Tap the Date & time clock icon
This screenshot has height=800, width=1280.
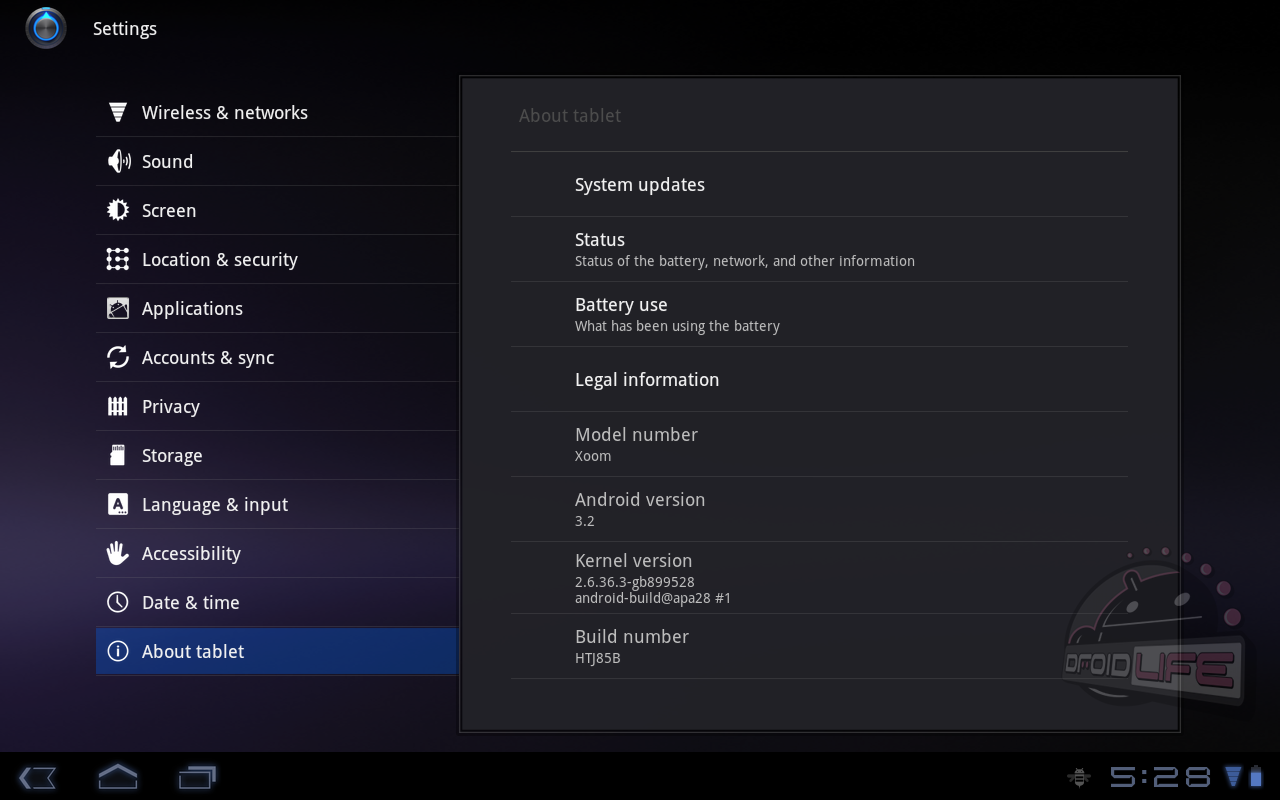118,602
